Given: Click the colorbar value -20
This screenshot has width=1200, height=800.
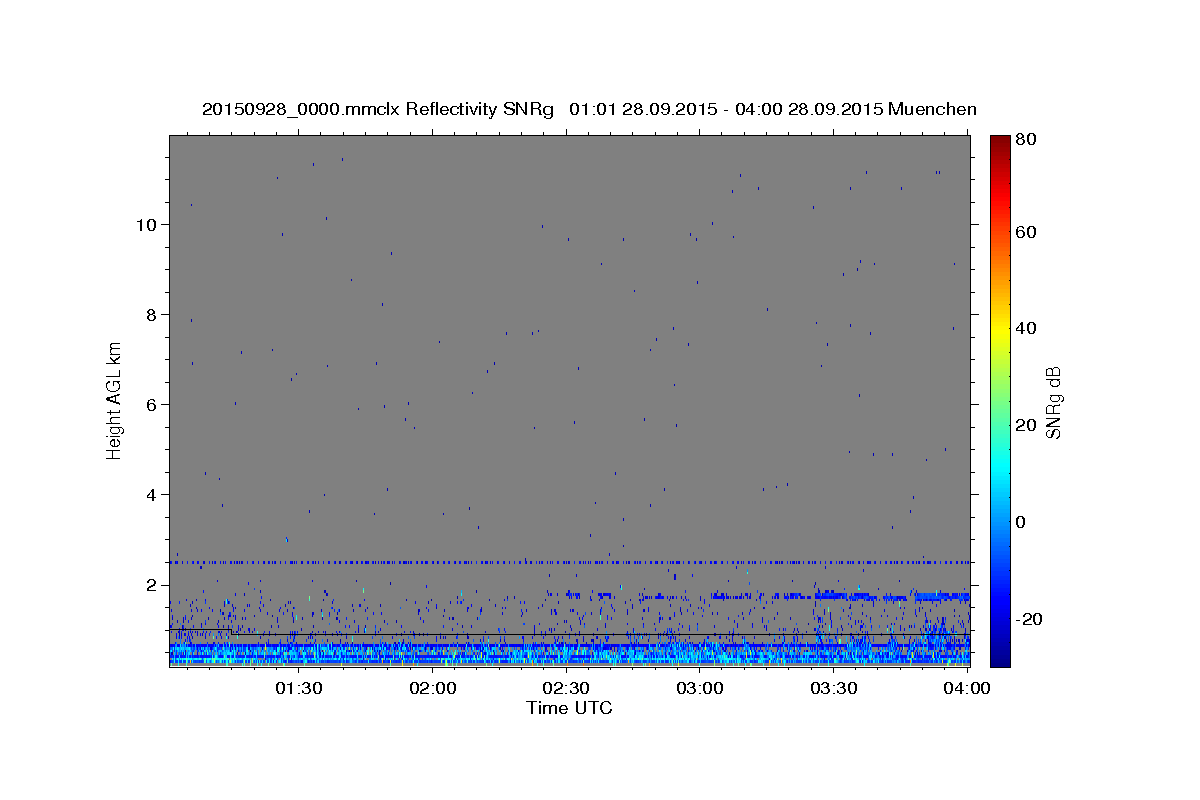Looking at the screenshot, I should click(1030, 619).
